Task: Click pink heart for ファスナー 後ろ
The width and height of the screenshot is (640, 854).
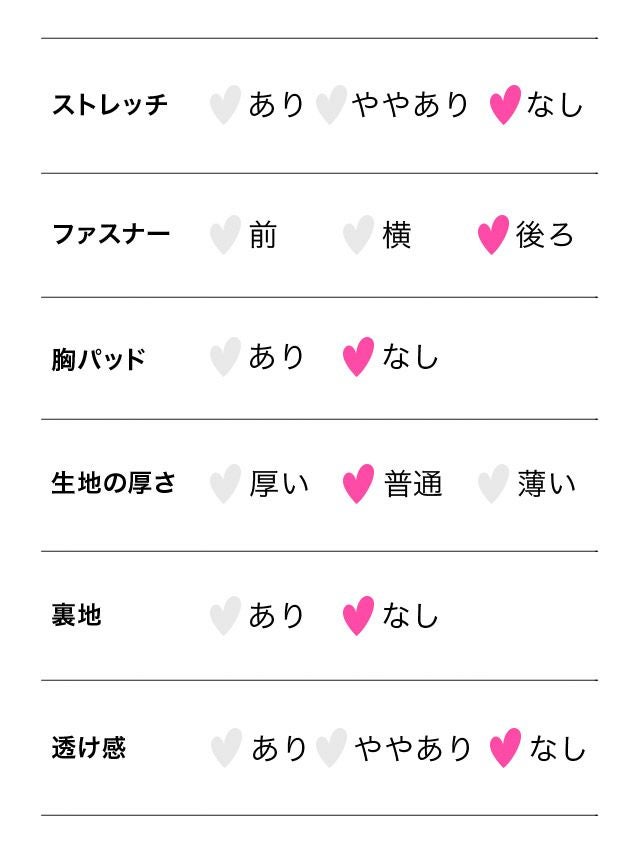Action: (493, 235)
